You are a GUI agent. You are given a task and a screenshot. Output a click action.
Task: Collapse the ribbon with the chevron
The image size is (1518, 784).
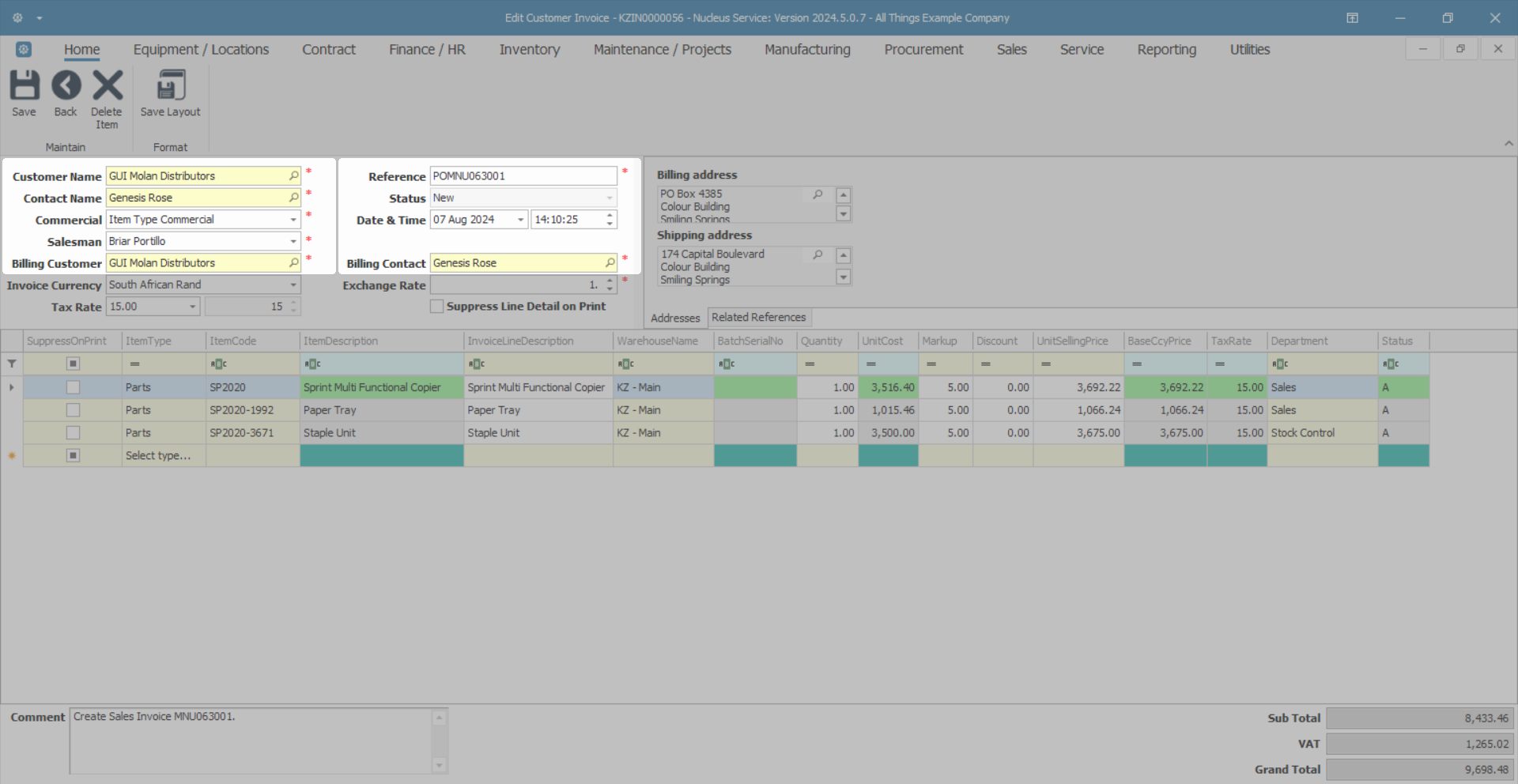[x=1509, y=144]
